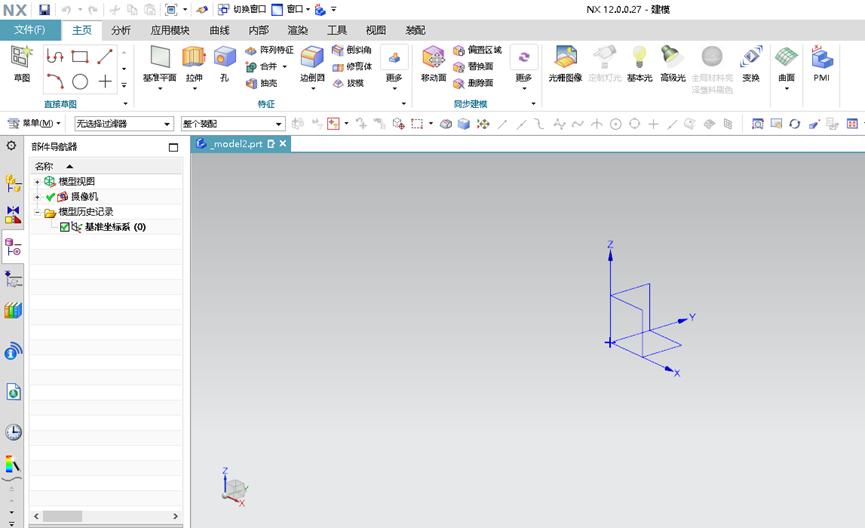Switch to the Curve (曲线) tab
Screen dimensions: 865x528
pyautogui.click(x=219, y=30)
